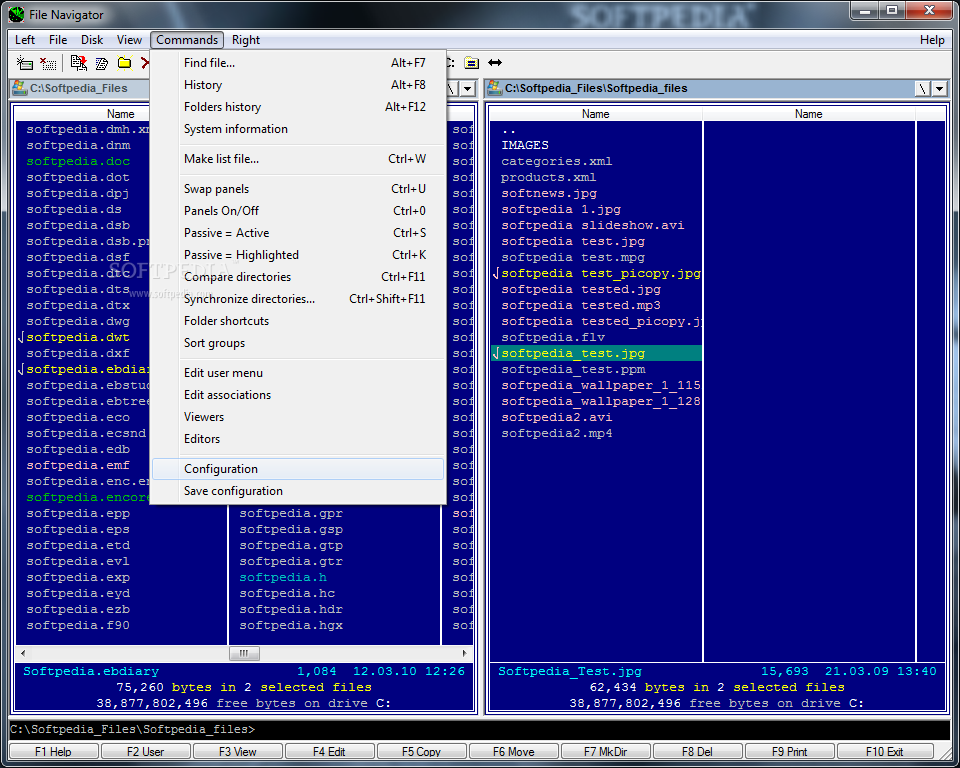This screenshot has height=768, width=960.
Task: Click the left panel scrollbar's left arrow
Action: tap(23, 653)
